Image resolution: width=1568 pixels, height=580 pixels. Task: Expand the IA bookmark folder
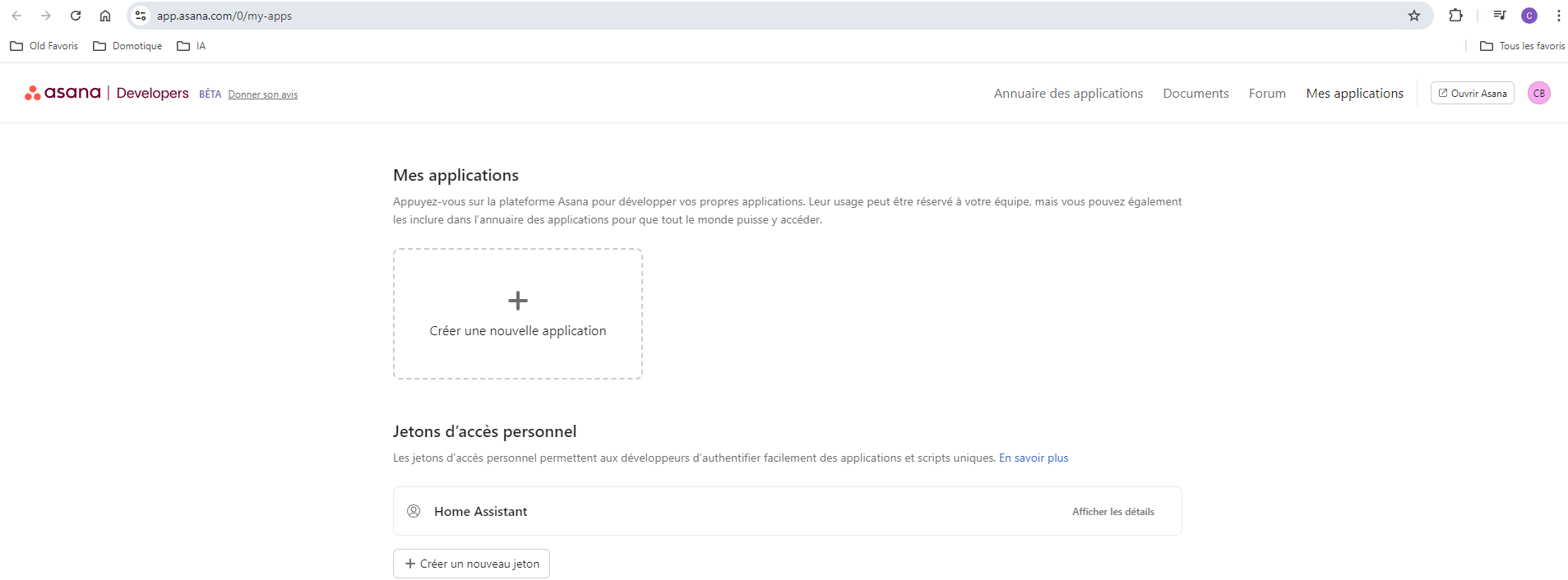pyautogui.click(x=192, y=46)
